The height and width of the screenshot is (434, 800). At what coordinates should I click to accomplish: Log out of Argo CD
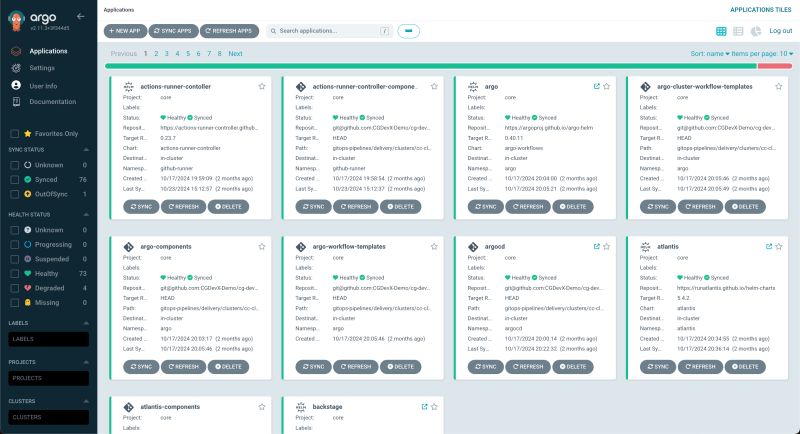[781, 31]
